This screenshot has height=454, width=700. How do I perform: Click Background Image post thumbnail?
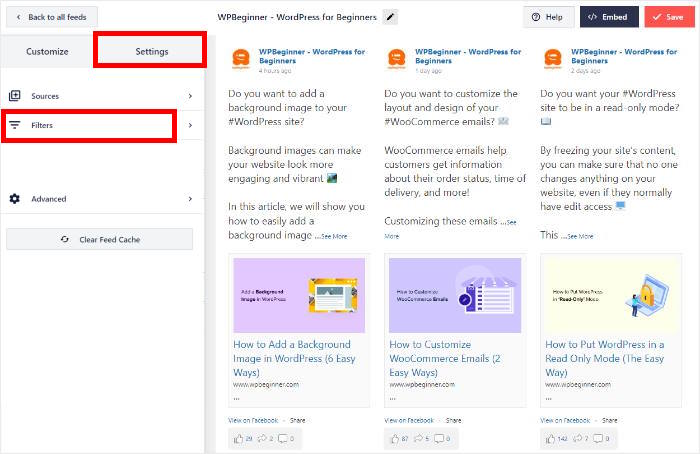coord(299,295)
